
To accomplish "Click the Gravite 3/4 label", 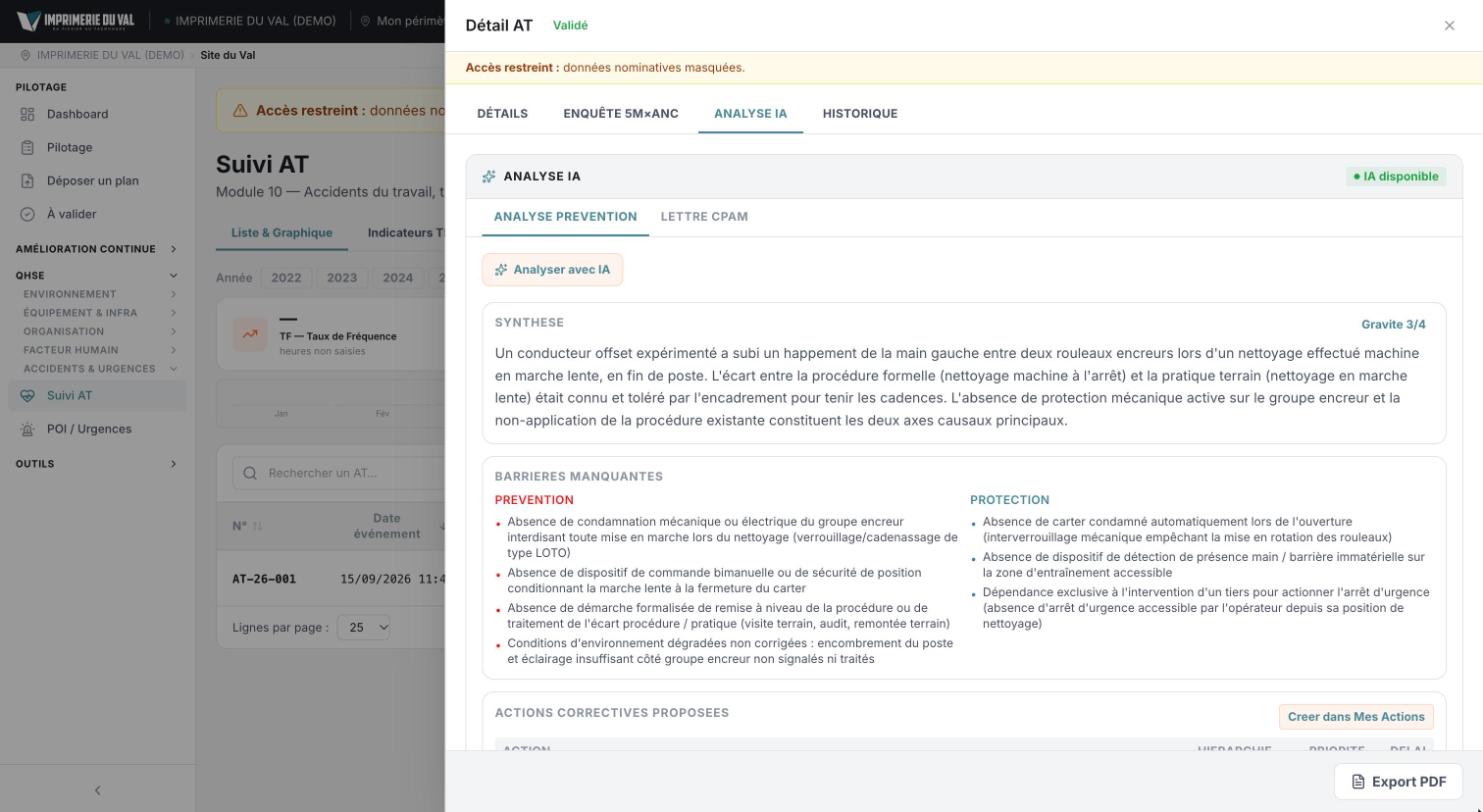I will pos(1393,325).
